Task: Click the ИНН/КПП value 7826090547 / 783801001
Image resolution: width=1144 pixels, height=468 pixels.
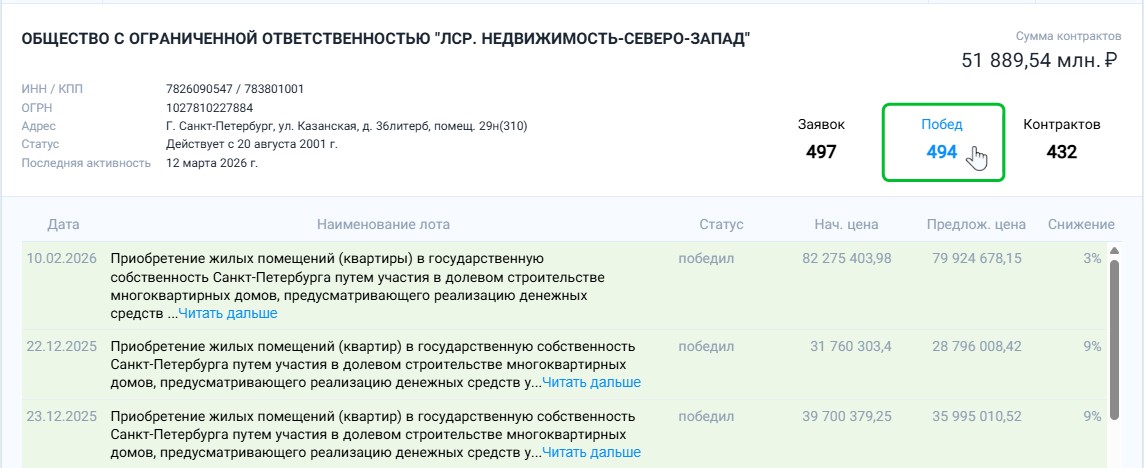Action: coord(235,89)
